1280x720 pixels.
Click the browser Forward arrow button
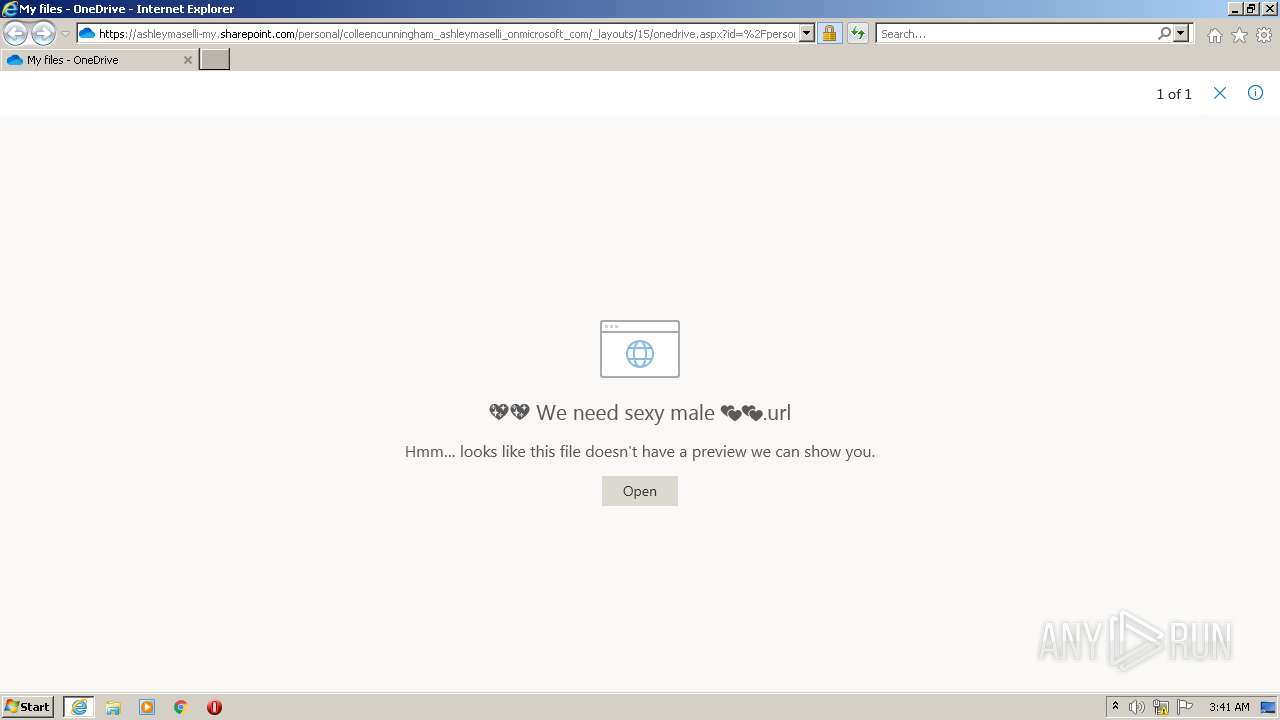tap(43, 34)
